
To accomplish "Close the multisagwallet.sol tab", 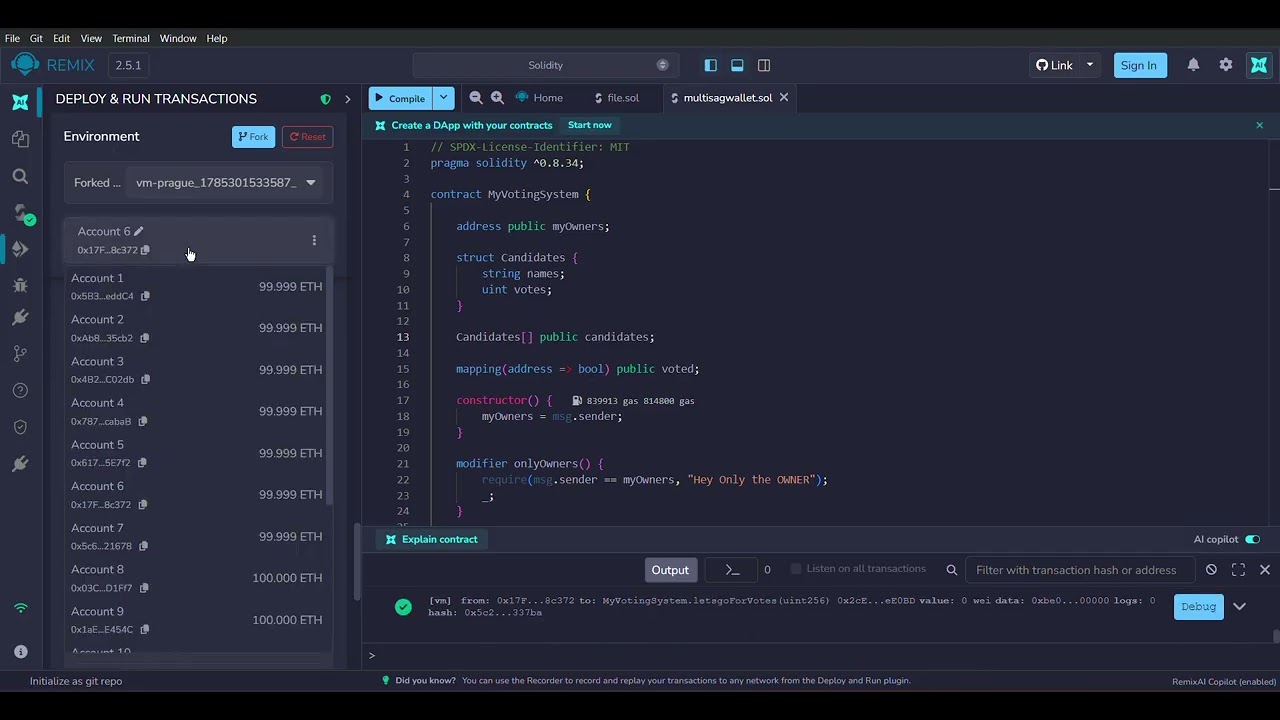I will click(x=784, y=97).
